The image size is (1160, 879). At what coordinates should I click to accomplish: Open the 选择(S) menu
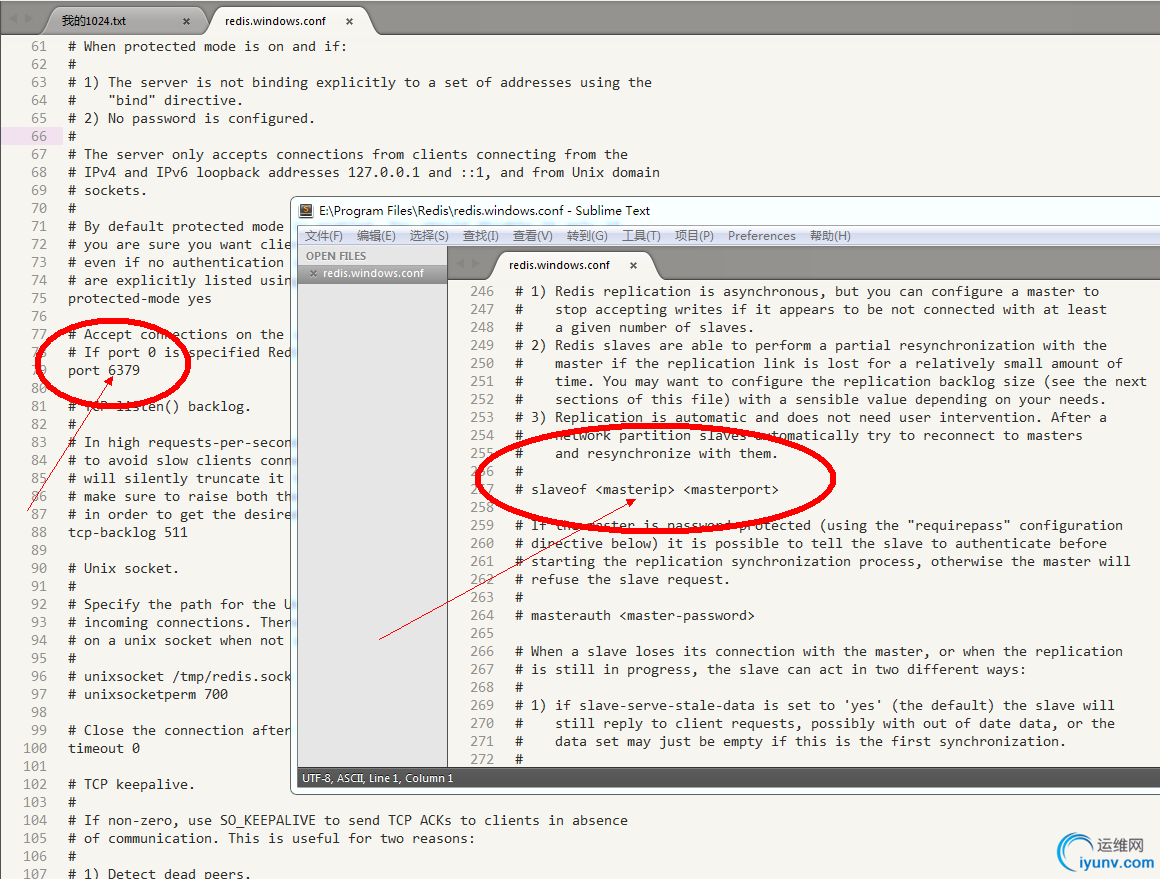click(x=429, y=236)
